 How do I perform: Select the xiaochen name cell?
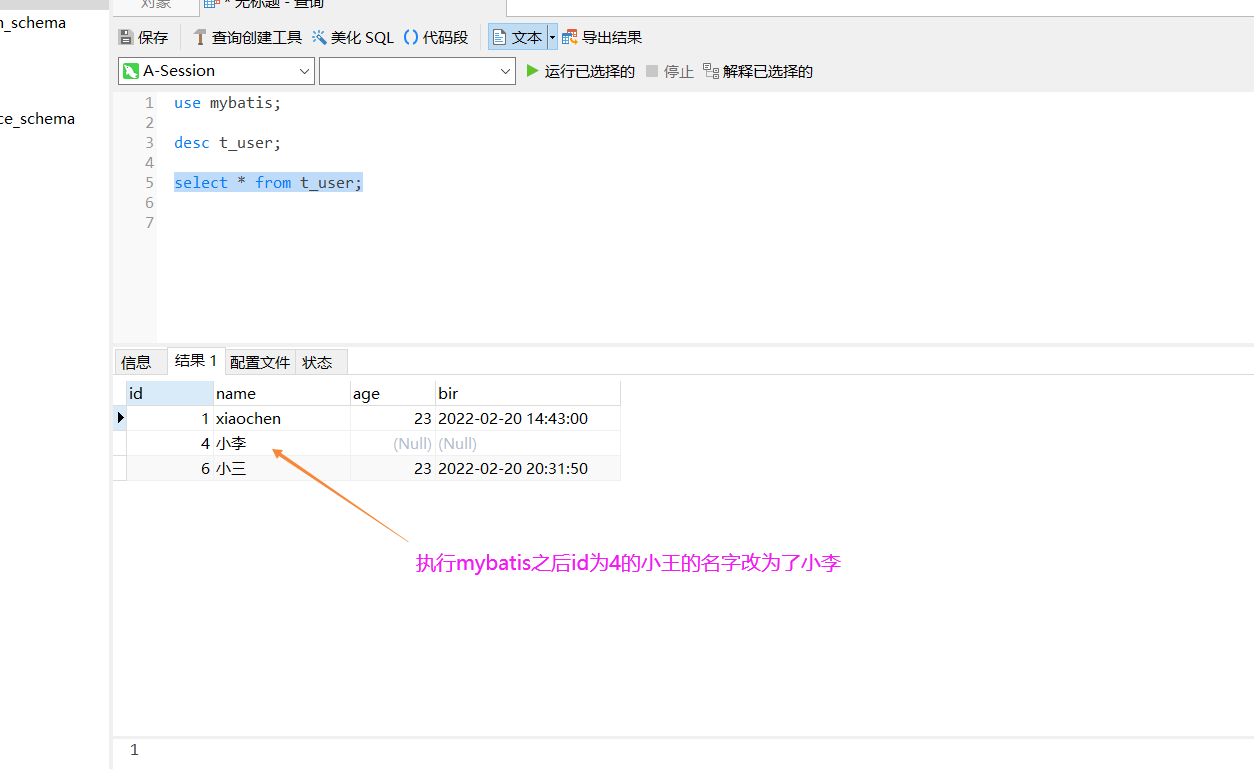(282, 418)
